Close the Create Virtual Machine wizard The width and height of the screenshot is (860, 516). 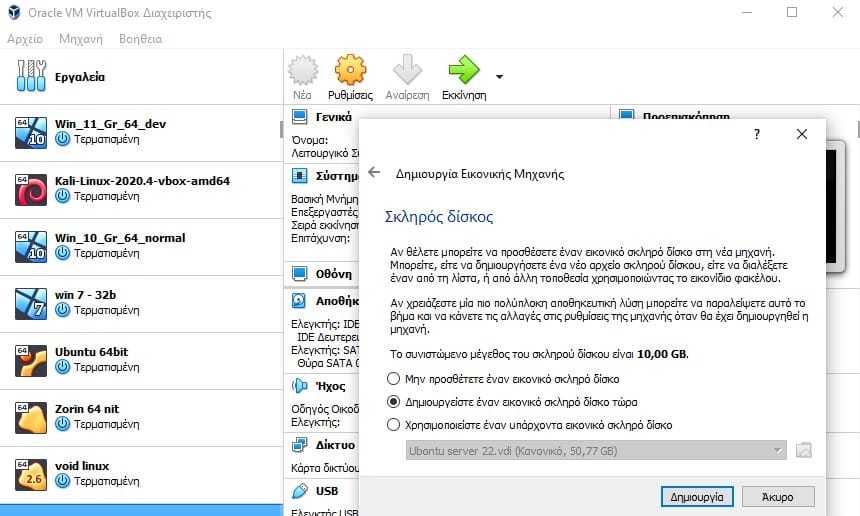click(x=802, y=134)
